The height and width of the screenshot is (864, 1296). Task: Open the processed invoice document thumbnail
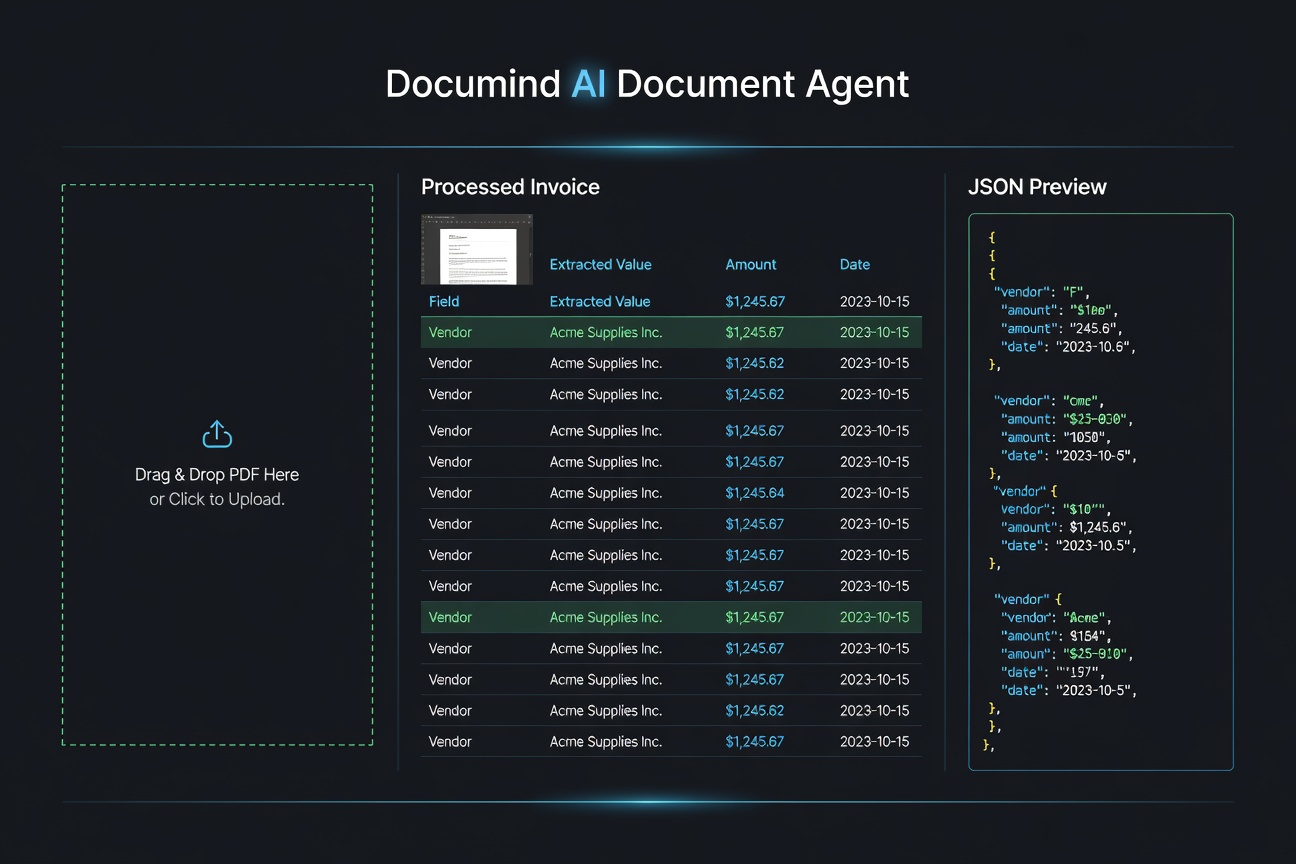point(477,250)
